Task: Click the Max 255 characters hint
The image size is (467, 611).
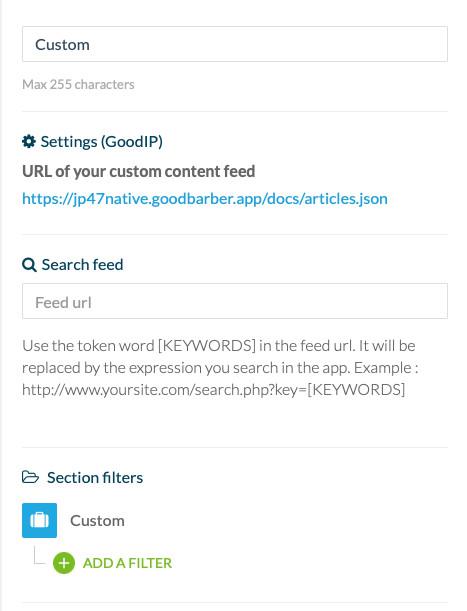Action: (x=78, y=84)
